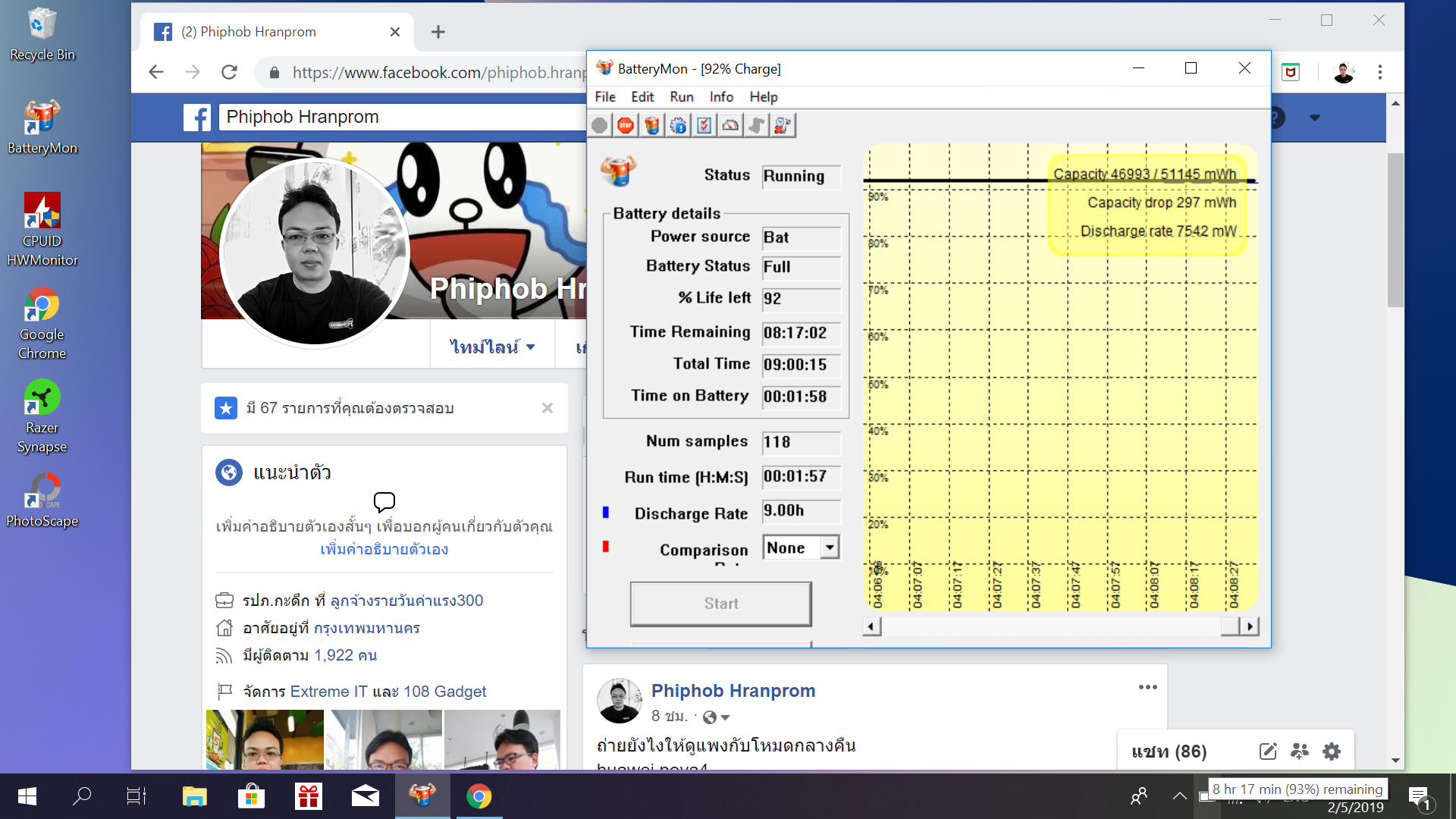The height and width of the screenshot is (819, 1456).
Task: Close the Phiphob Hranprom browser tab
Action: pyautogui.click(x=394, y=32)
